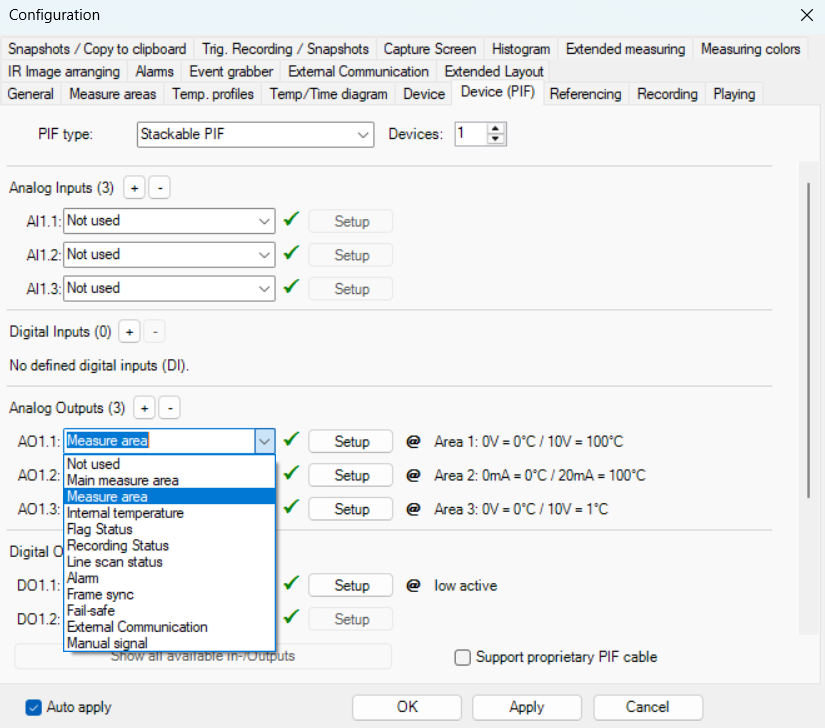This screenshot has height=728, width=825.
Task: Click the green checkmark next to AO1.1
Action: (x=291, y=439)
